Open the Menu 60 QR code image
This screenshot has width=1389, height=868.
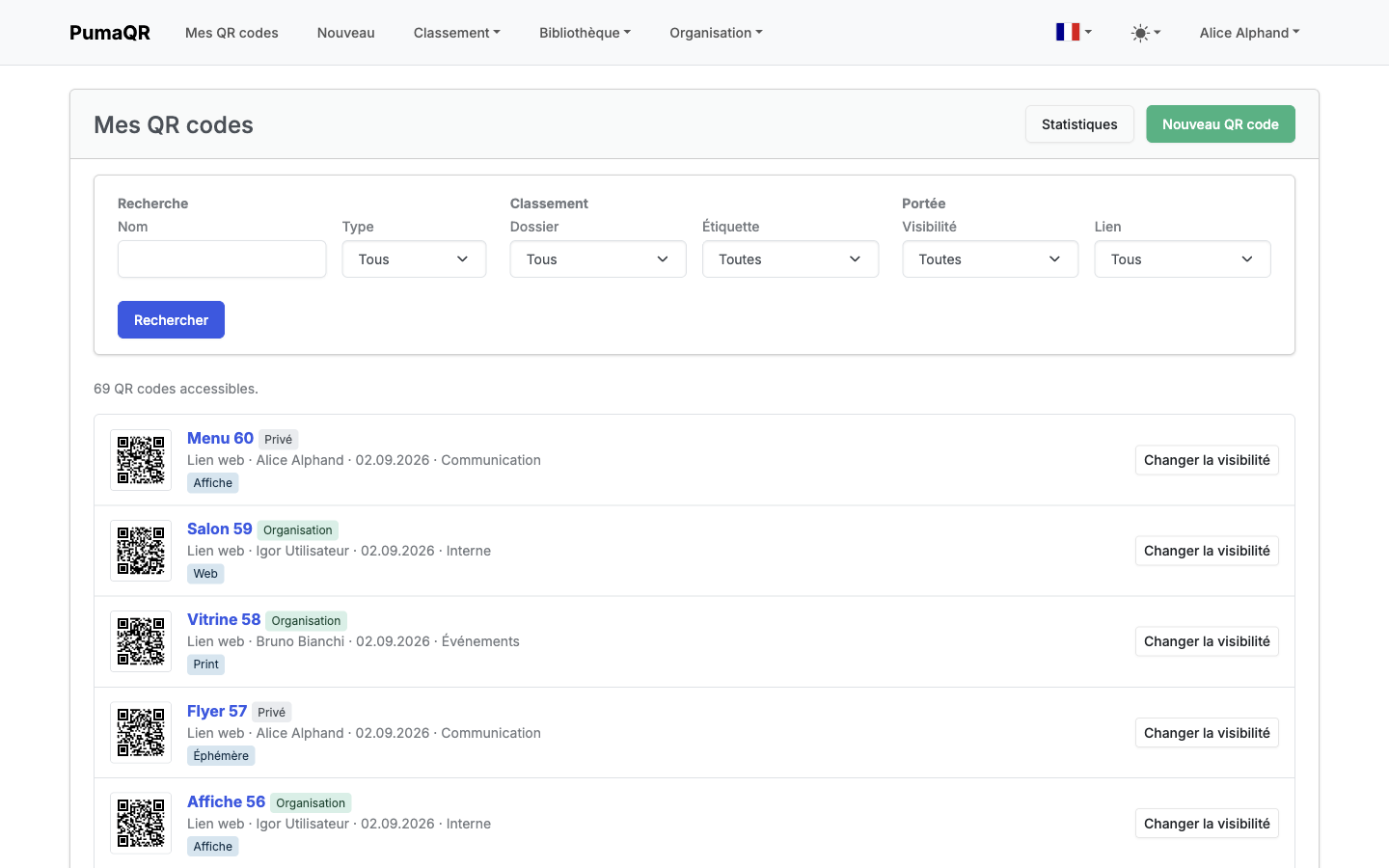click(141, 460)
